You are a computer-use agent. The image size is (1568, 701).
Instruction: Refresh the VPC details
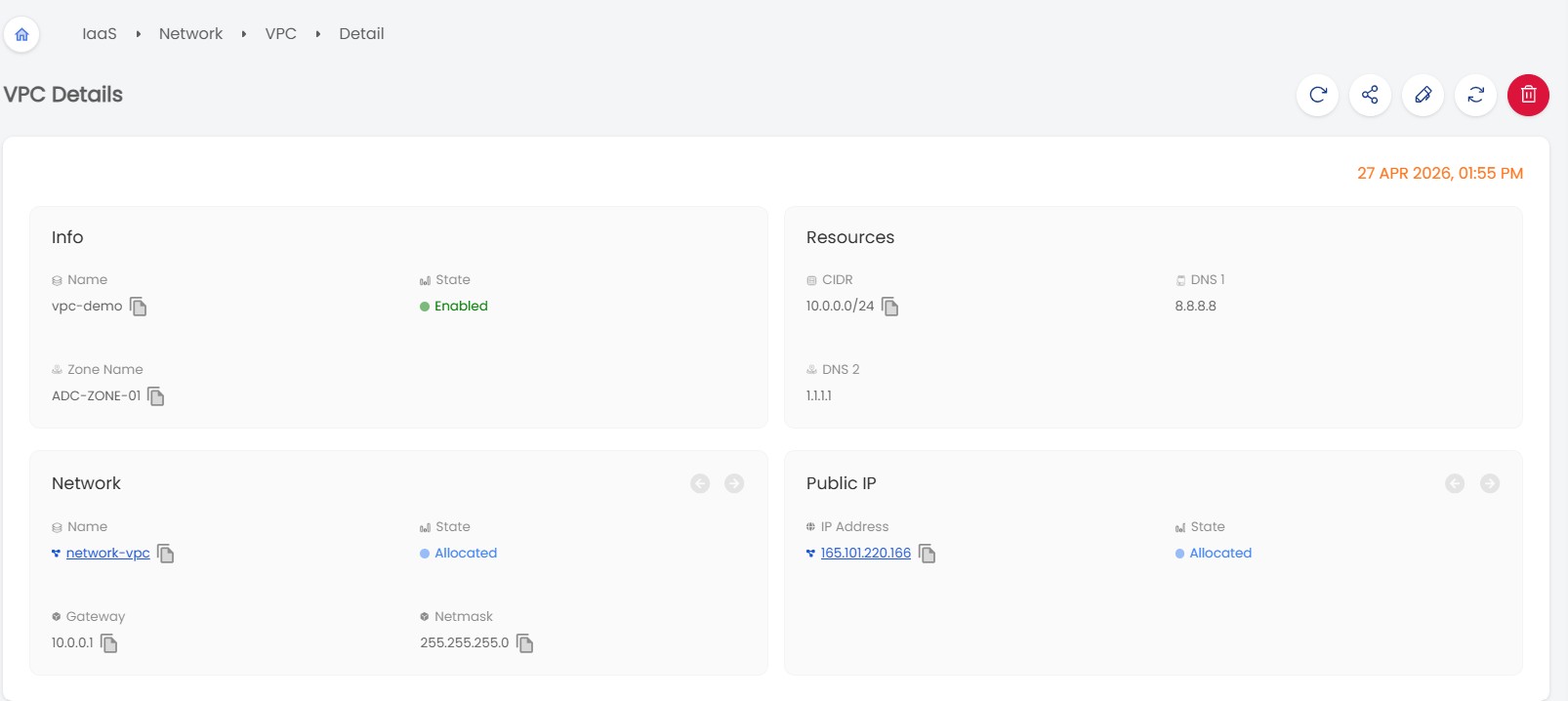[1317, 95]
